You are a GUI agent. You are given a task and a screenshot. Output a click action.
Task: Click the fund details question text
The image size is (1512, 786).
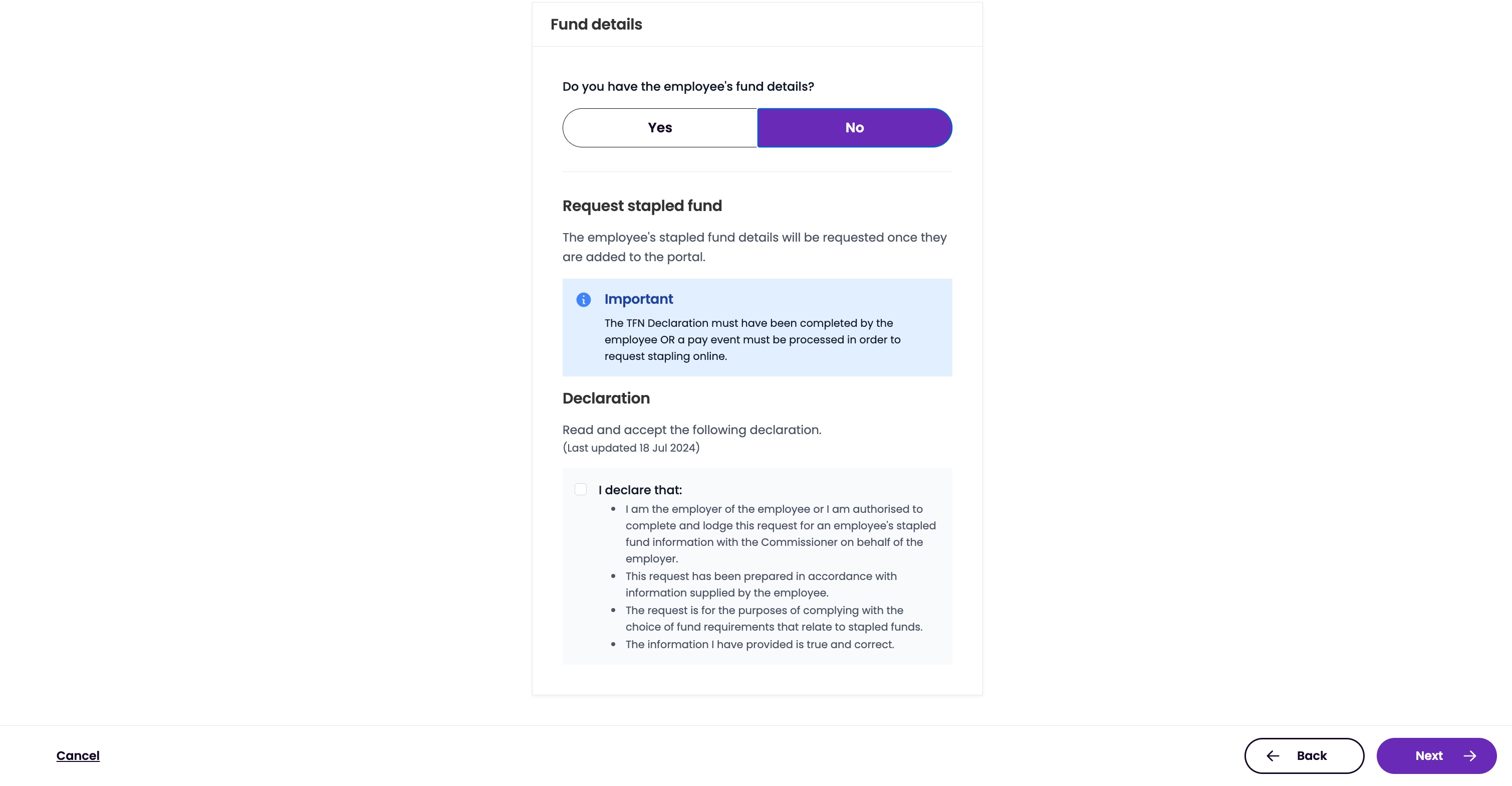688,86
